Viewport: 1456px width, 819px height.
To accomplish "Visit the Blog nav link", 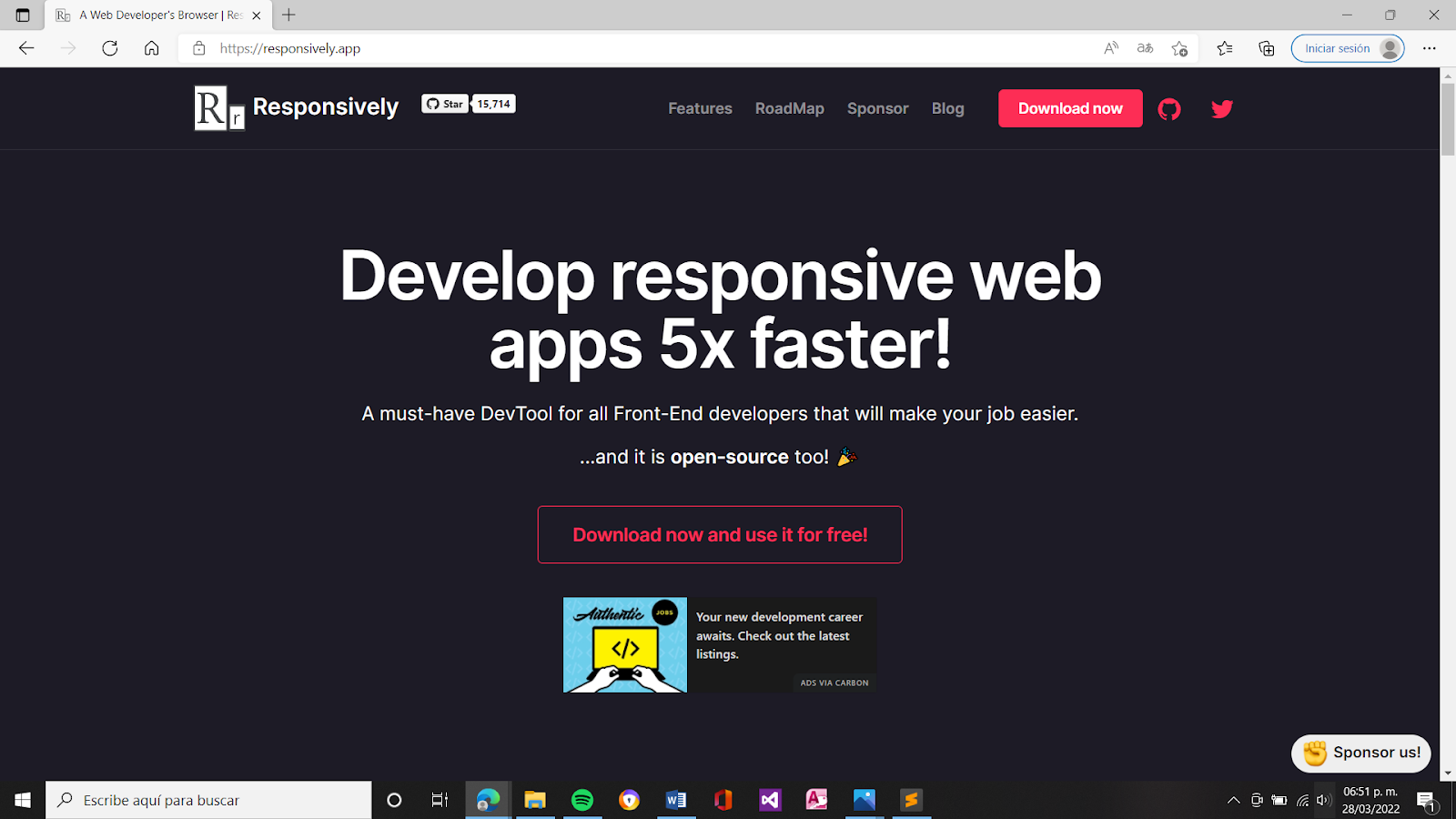I will (x=947, y=108).
